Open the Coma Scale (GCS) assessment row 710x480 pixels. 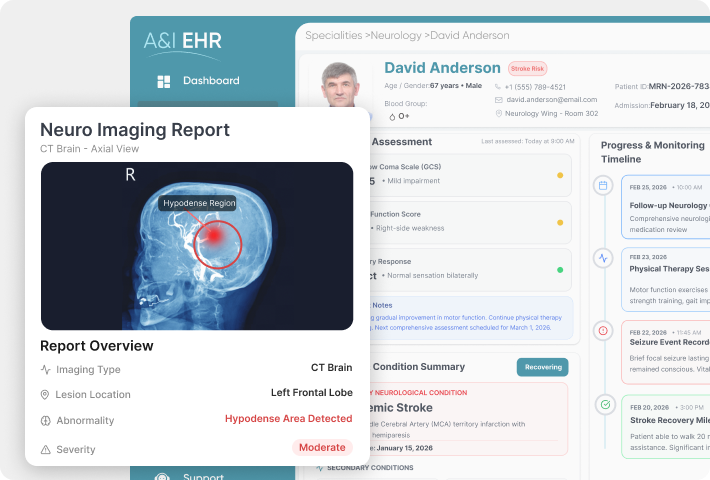[471, 175]
